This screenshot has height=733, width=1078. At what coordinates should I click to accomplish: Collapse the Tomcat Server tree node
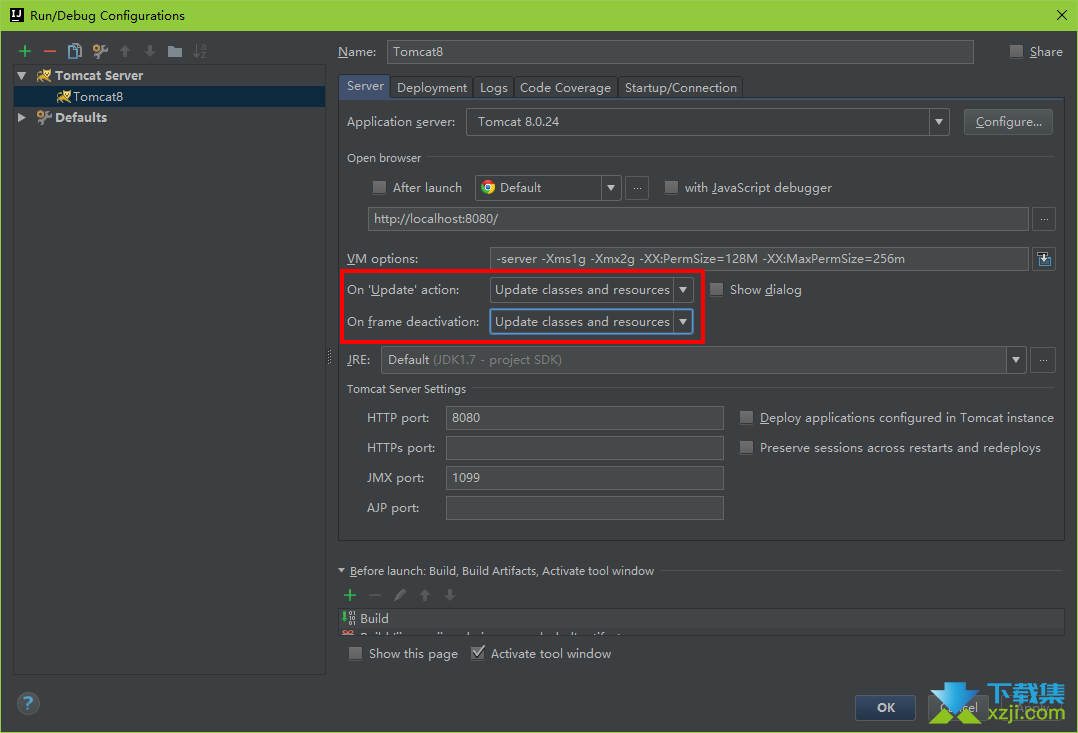pyautogui.click(x=22, y=76)
